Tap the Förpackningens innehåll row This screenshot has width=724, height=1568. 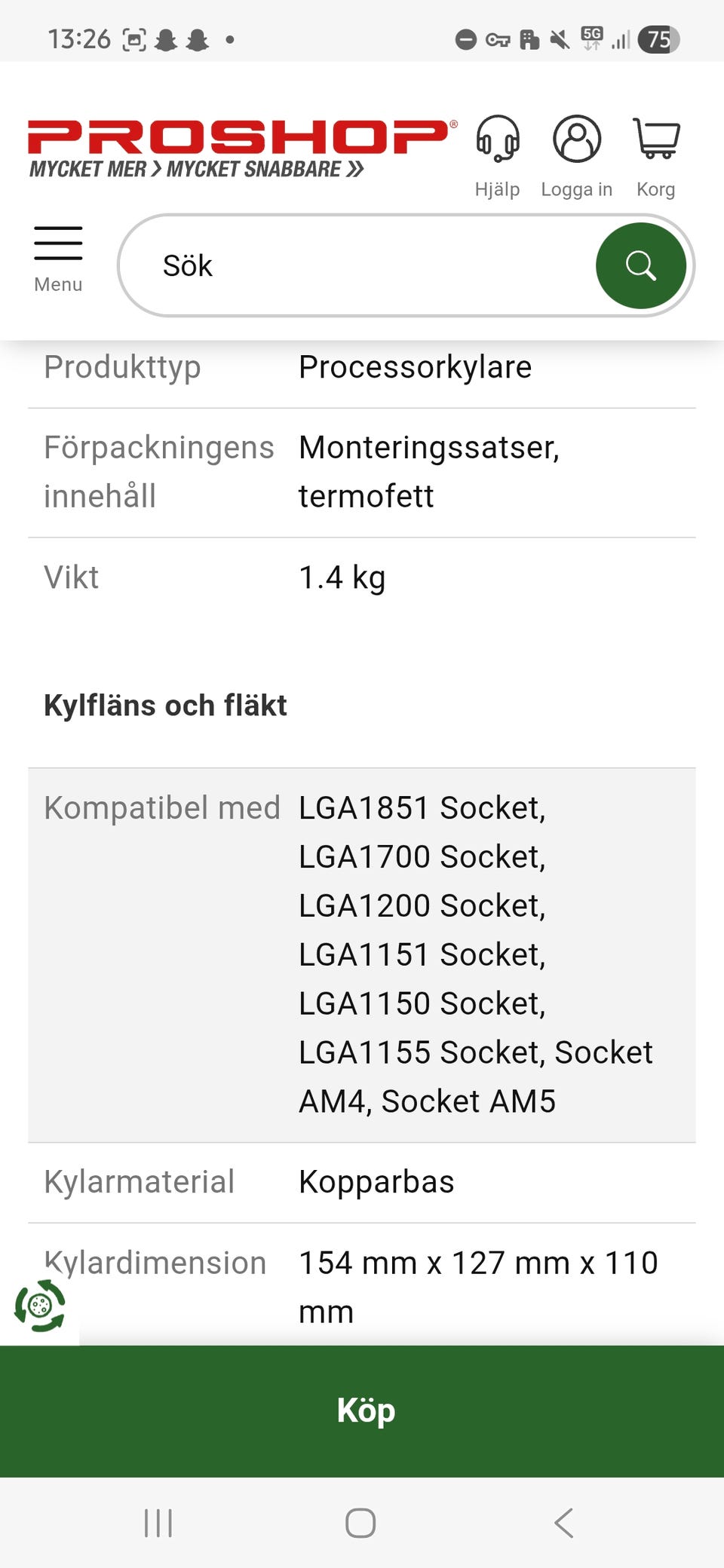[x=362, y=472]
